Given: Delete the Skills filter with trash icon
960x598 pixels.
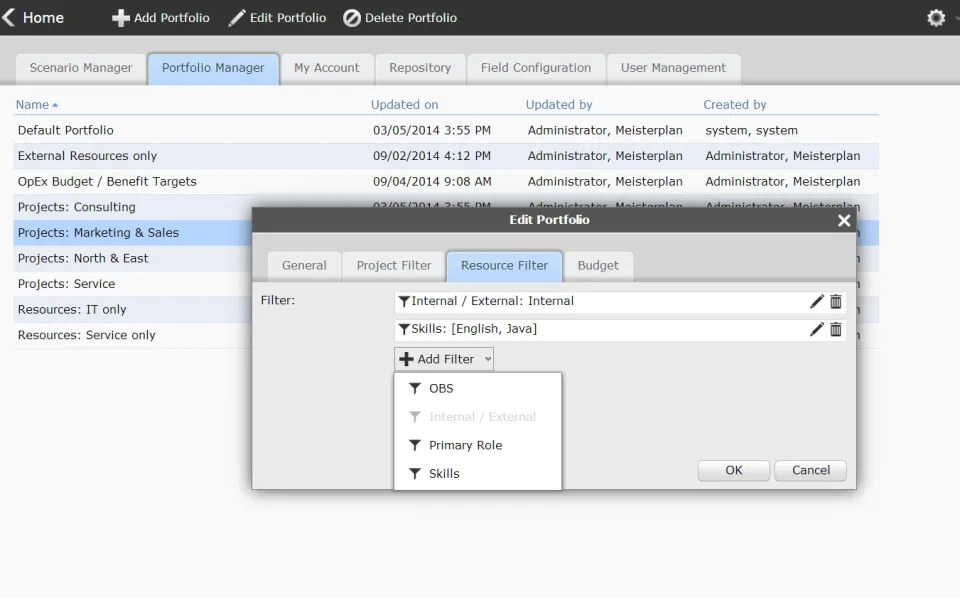Looking at the screenshot, I should tap(836, 329).
